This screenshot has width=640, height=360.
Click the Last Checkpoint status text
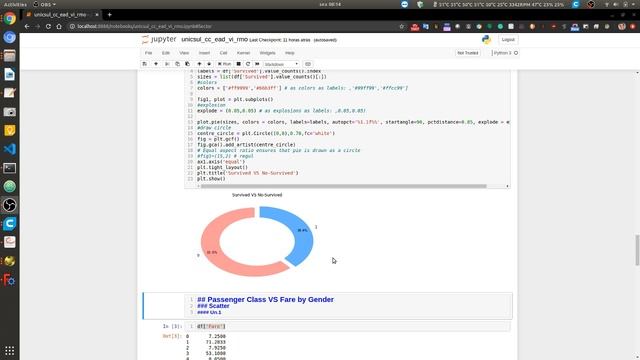tap(280, 40)
